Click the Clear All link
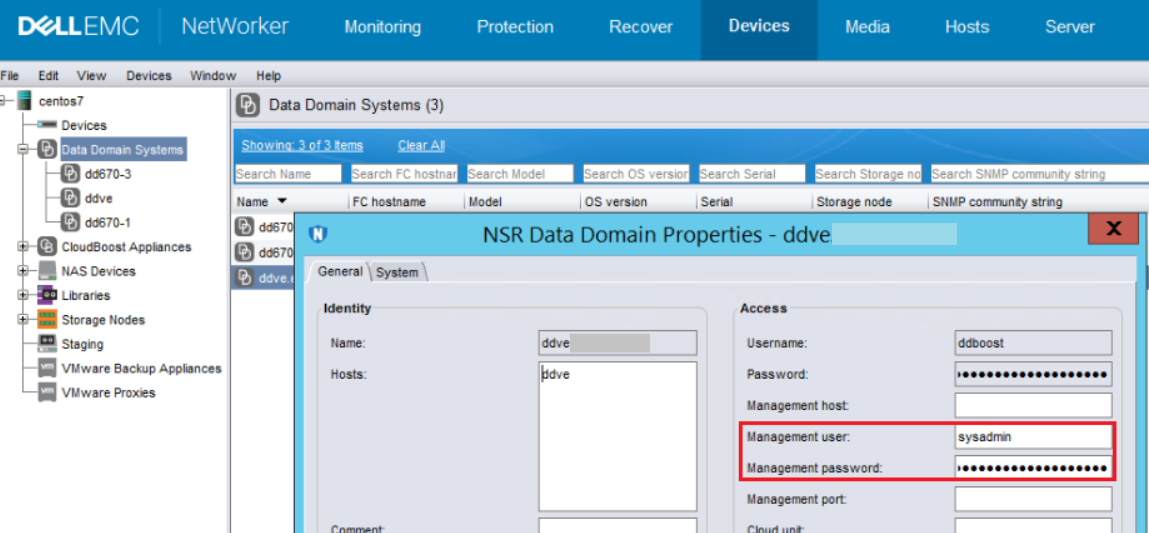Image resolution: width=1149 pixels, height=533 pixels. point(421,145)
